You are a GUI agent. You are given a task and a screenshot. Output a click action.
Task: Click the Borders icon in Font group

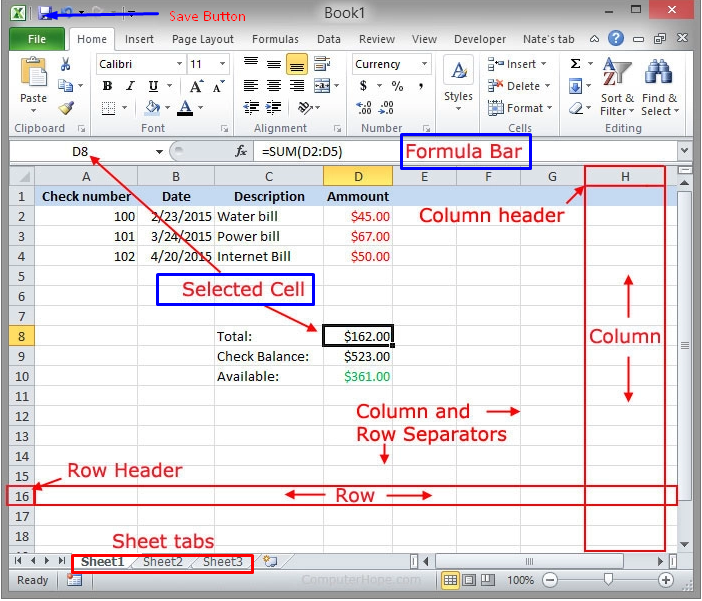click(x=108, y=108)
